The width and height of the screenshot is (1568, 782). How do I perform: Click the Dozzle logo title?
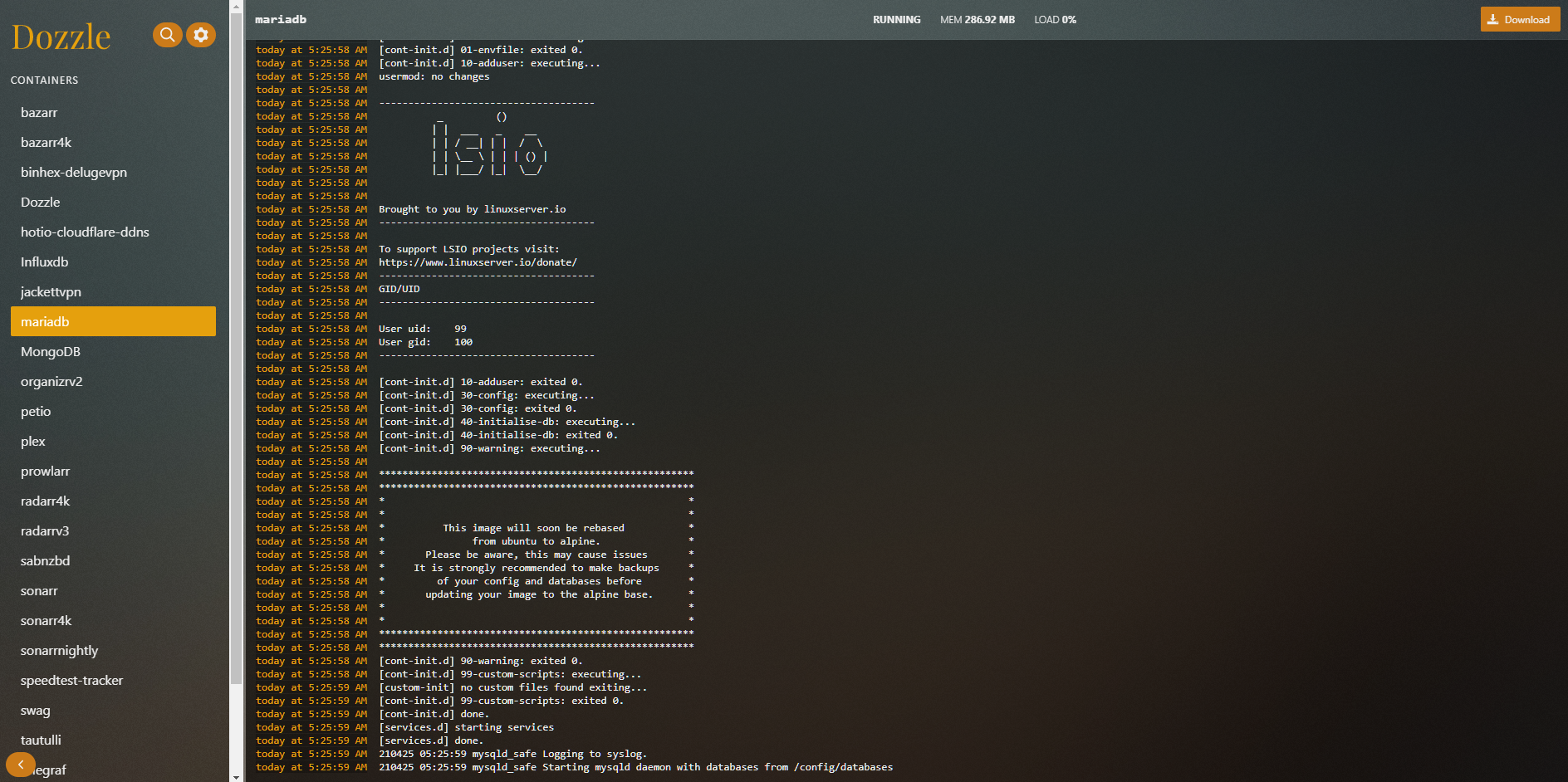[61, 37]
